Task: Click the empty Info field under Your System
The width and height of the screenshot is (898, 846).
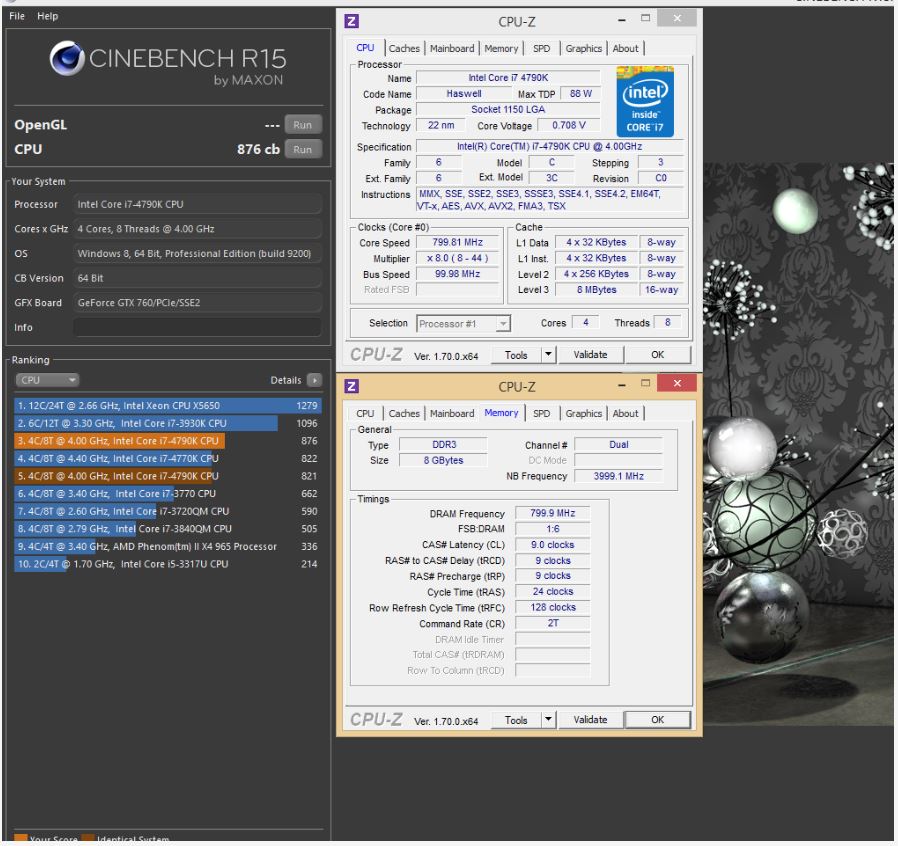Action: tap(197, 327)
